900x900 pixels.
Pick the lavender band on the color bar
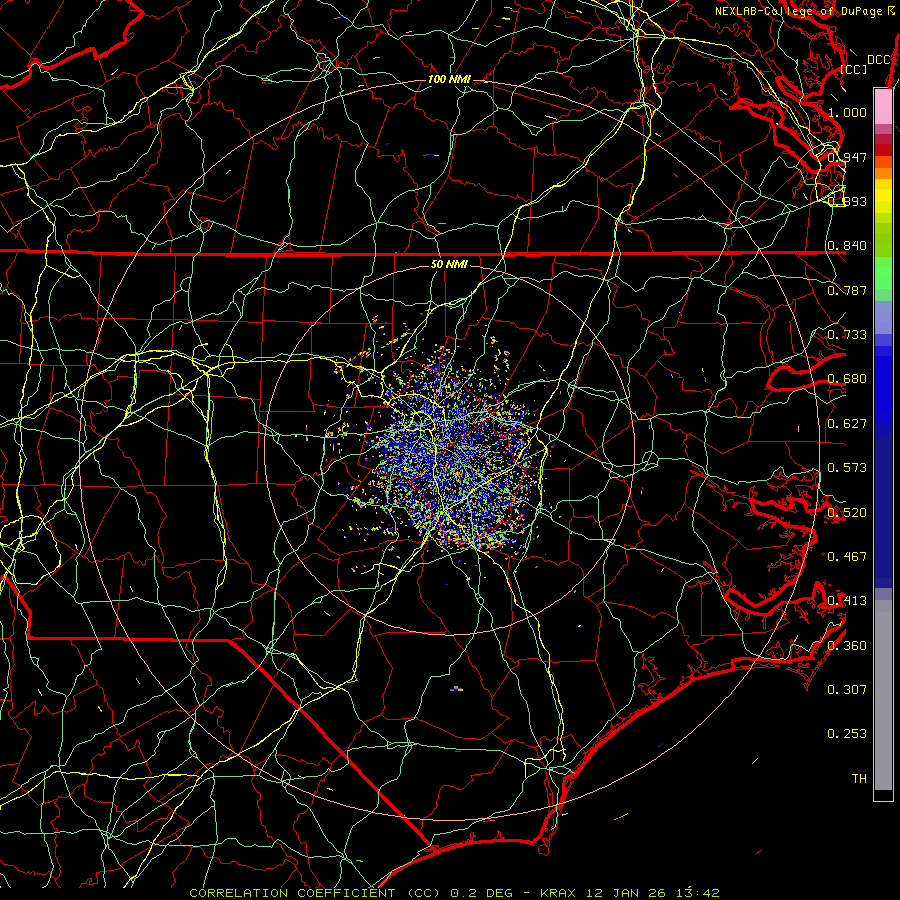pos(883,317)
